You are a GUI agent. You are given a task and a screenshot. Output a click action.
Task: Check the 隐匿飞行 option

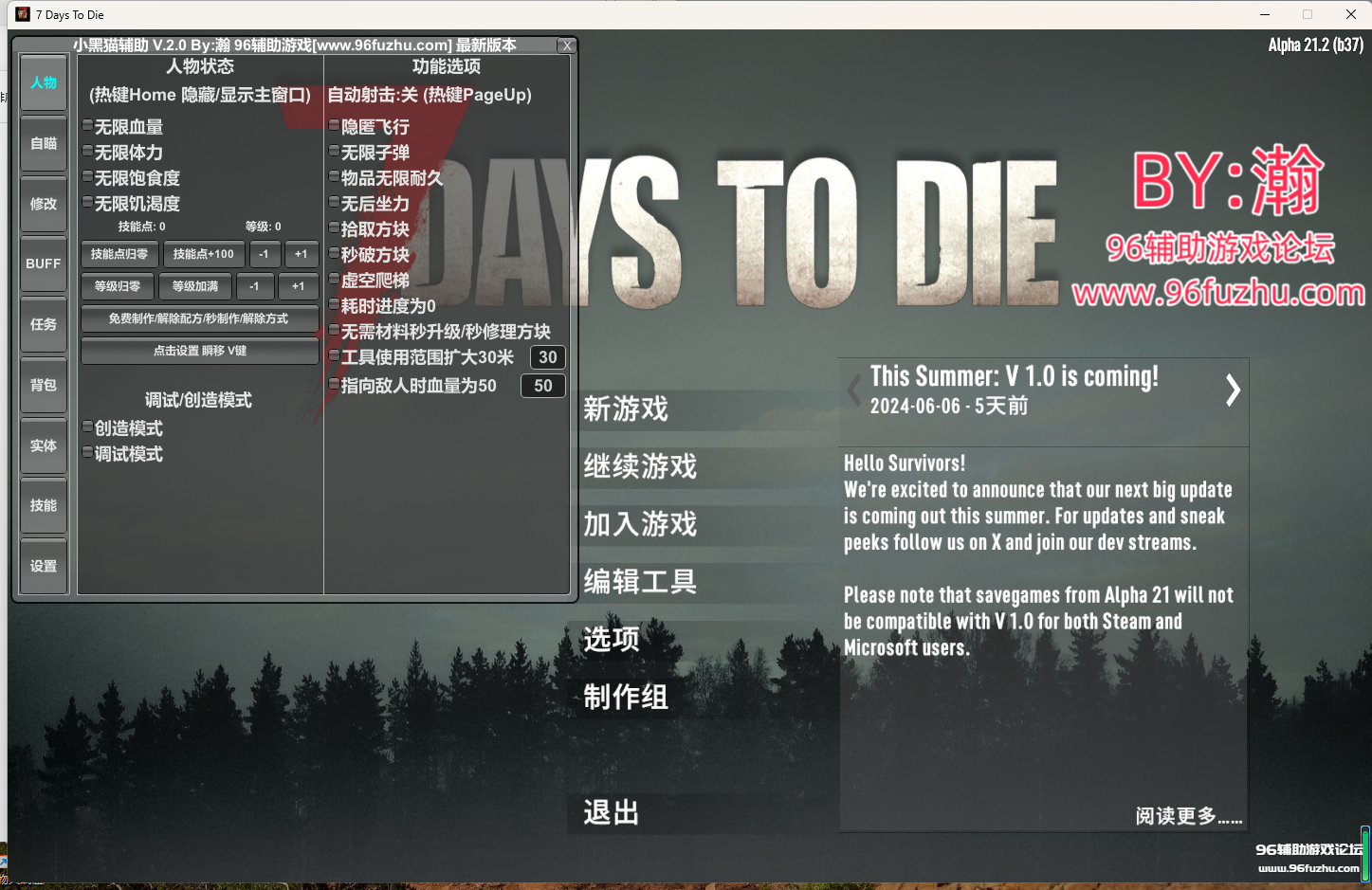pyautogui.click(x=335, y=126)
